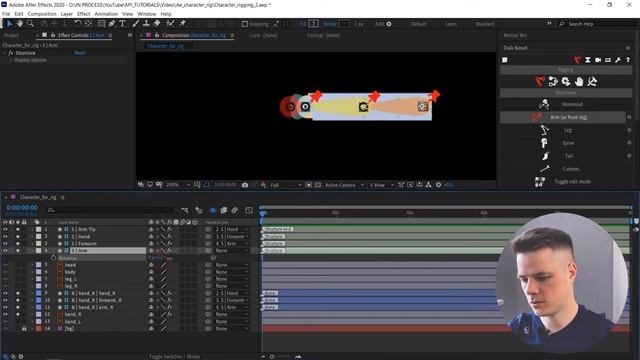Open the File menu
The height and width of the screenshot is (360, 640).
(x=6, y=14)
